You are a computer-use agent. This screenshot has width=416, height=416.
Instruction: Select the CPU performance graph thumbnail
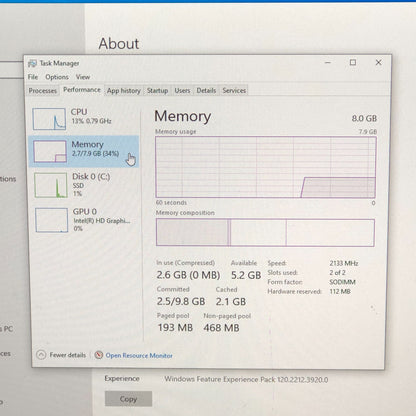pos(49,119)
